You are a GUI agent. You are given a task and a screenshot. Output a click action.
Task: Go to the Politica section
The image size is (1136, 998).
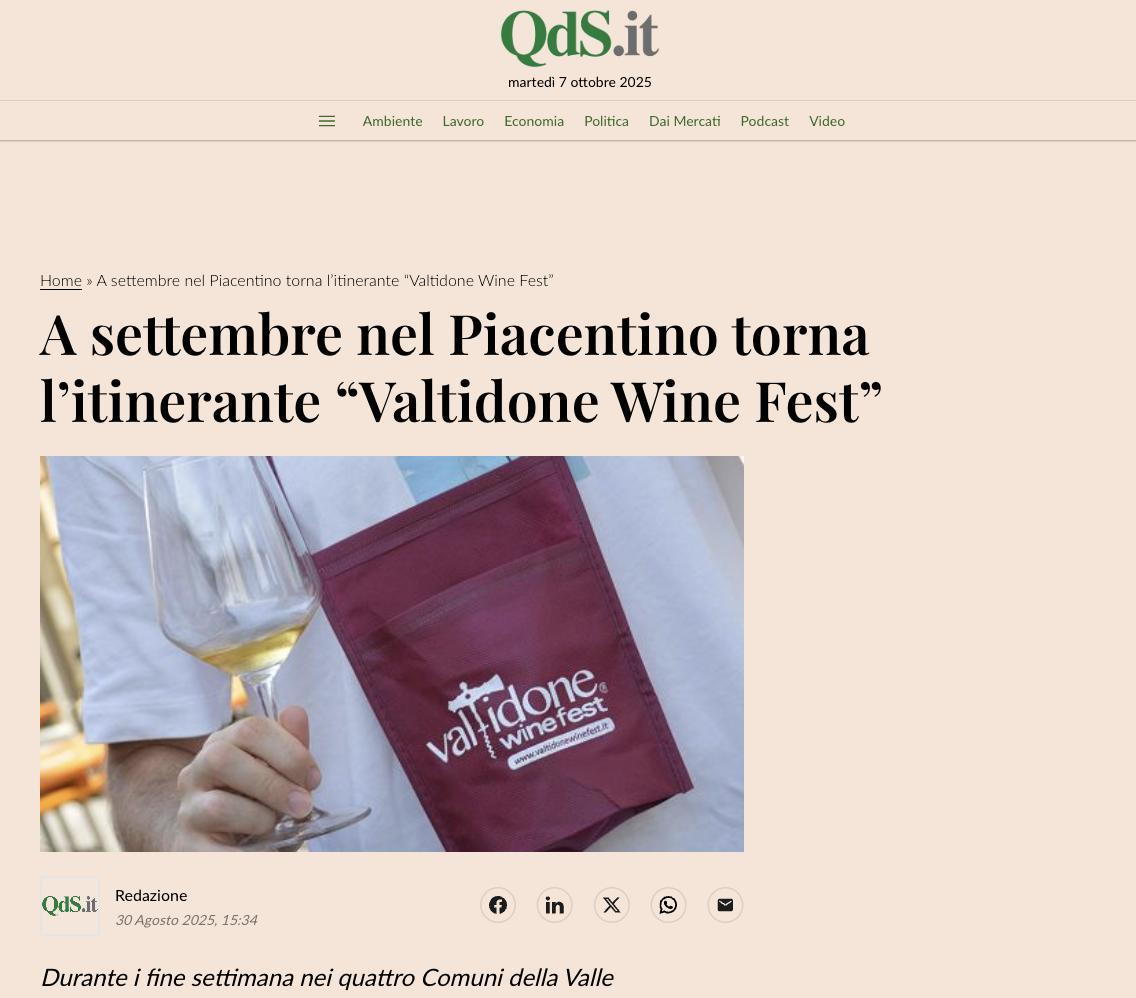(606, 121)
